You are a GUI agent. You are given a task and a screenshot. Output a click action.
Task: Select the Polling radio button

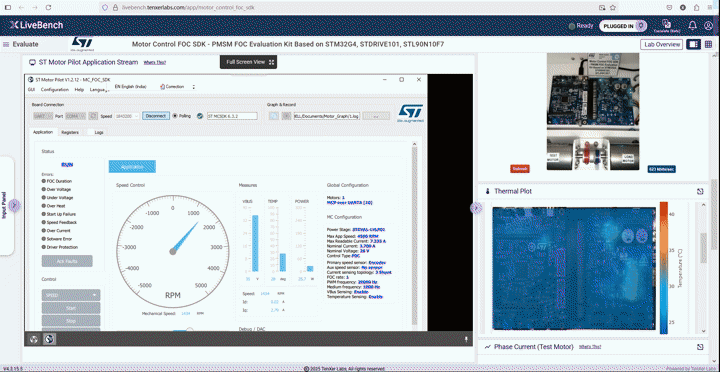click(175, 116)
